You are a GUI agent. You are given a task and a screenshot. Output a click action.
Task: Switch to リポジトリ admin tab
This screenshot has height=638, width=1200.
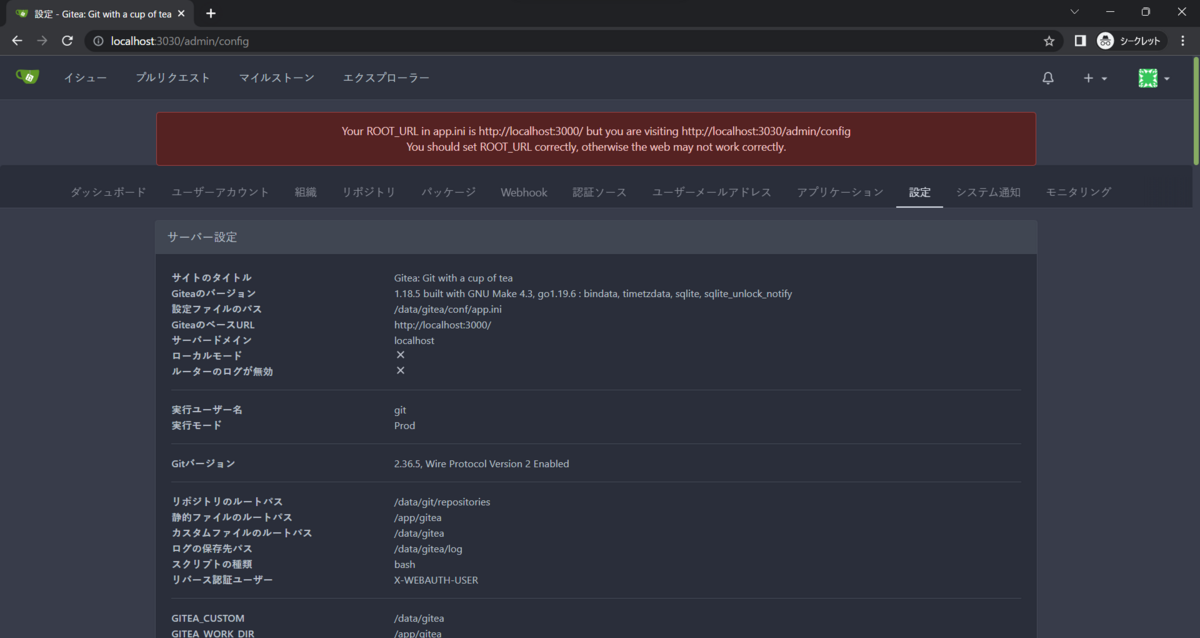369,192
